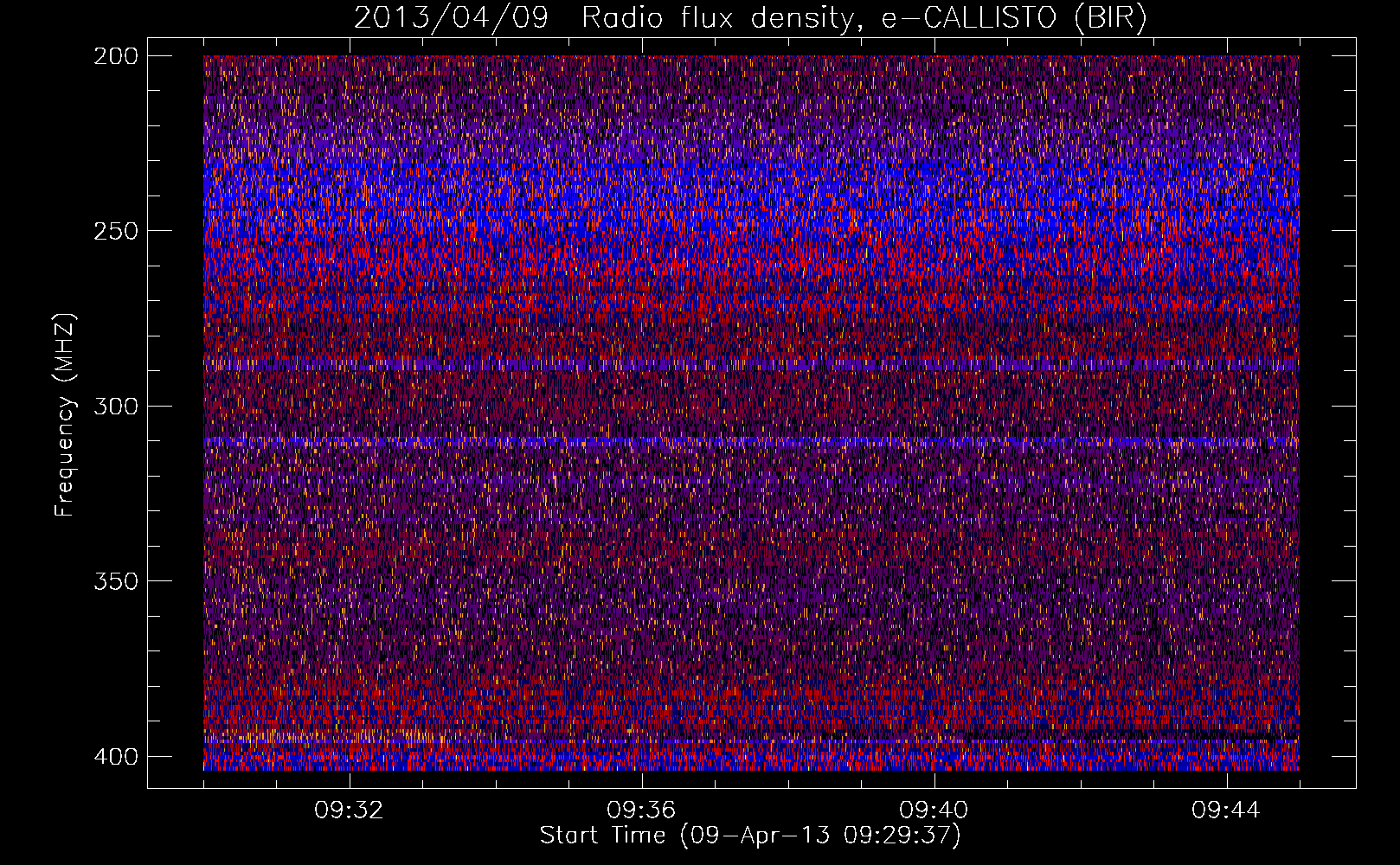Screen dimensions: 1400x865
Task: Click the 'Start Time (09-Apr-13 09:29:37)' axis label
Action: coord(750,836)
